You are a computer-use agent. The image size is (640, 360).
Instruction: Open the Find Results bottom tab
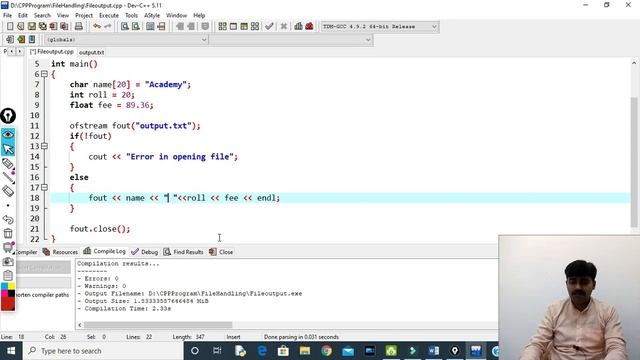click(184, 252)
